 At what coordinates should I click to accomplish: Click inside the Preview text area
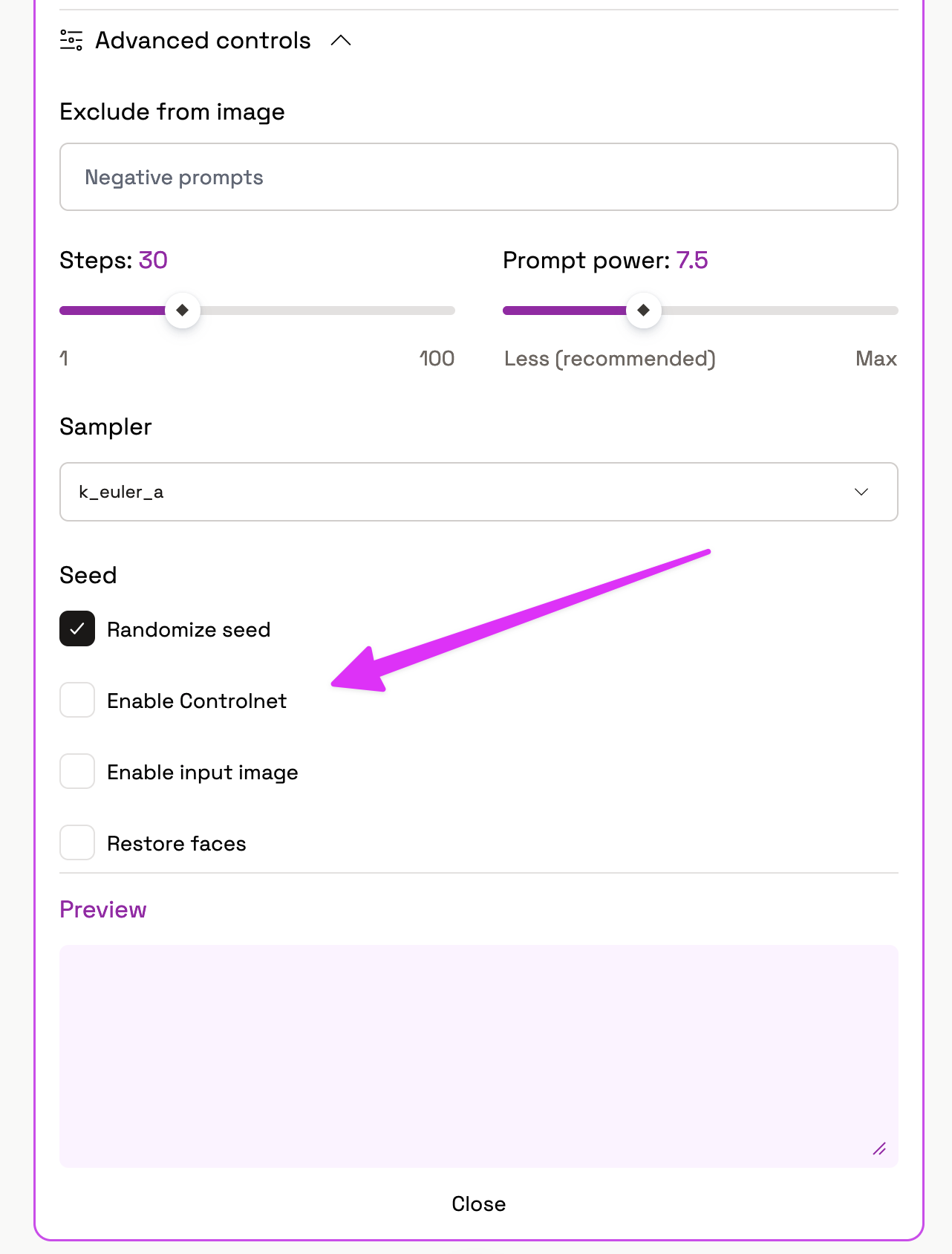479,1056
